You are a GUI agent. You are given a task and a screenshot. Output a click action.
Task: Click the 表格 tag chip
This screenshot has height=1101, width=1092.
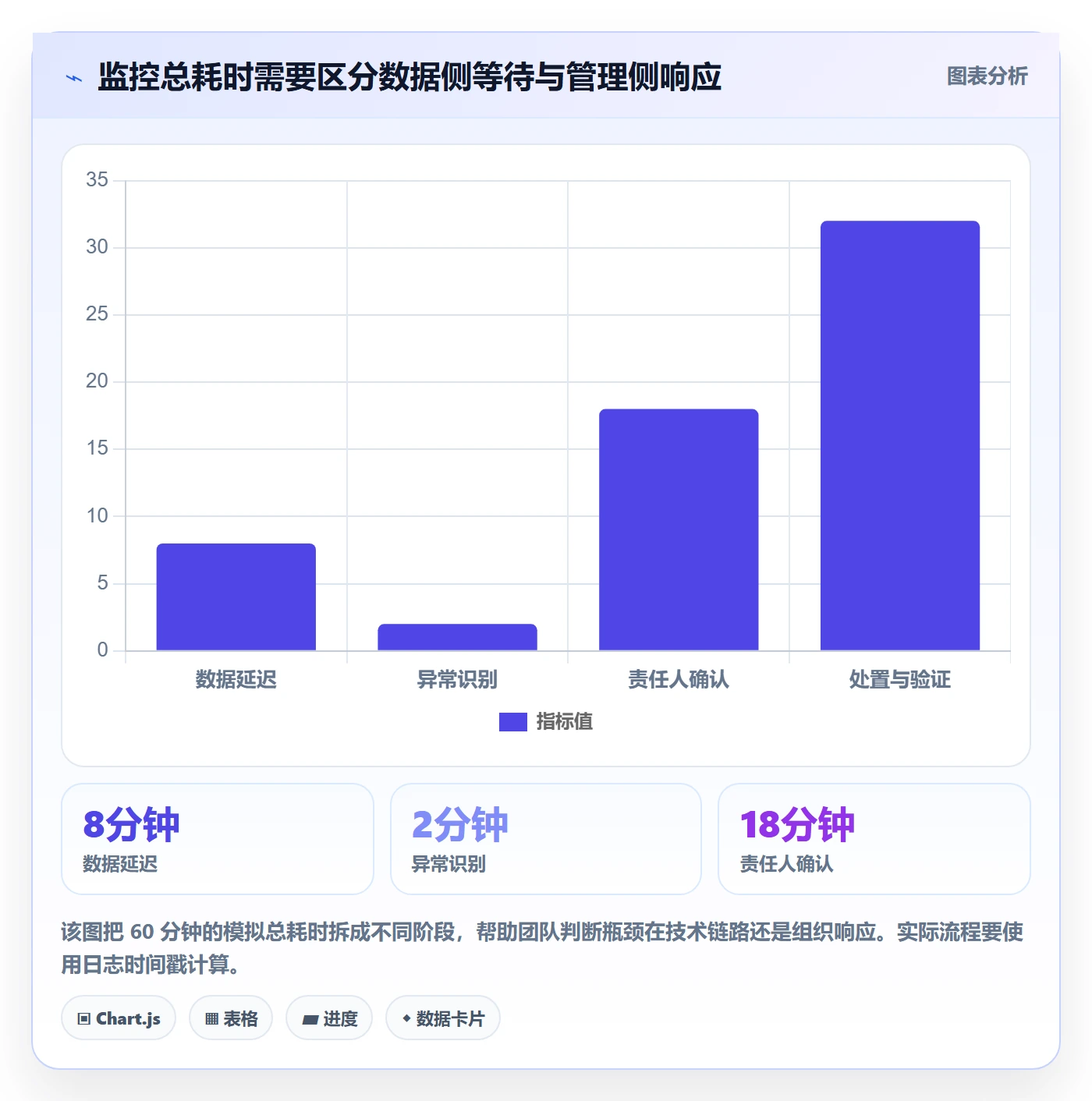coord(231,1018)
